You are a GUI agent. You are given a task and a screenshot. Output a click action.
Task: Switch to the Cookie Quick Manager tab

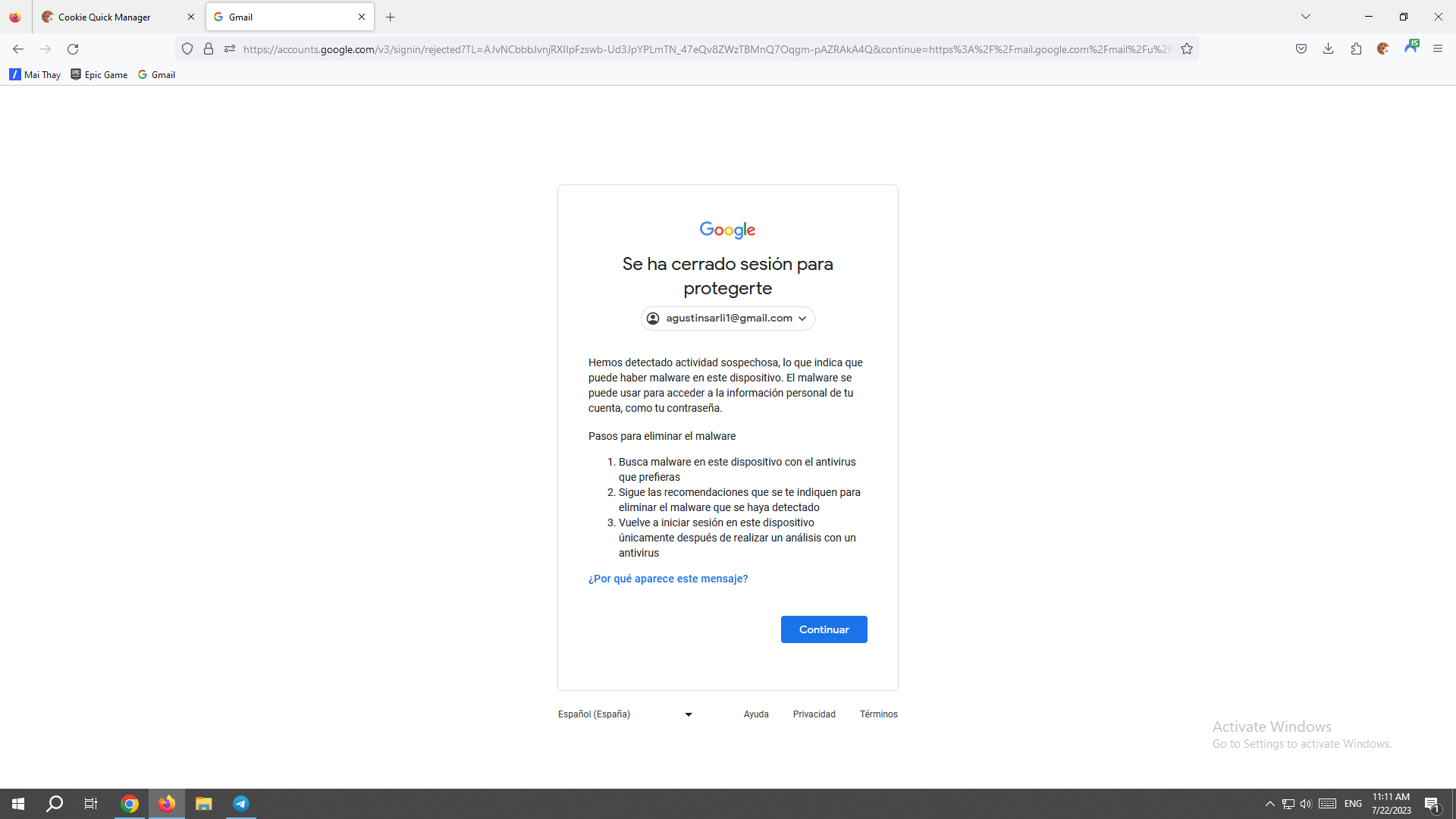118,17
